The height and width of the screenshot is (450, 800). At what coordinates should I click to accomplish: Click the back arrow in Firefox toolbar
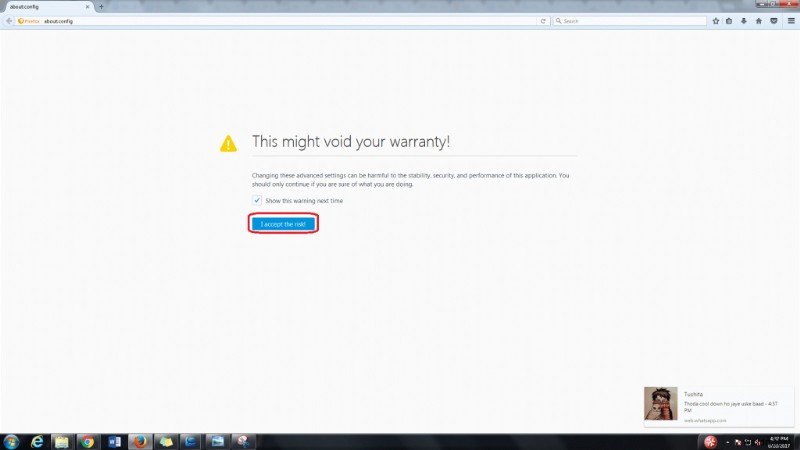pos(9,21)
